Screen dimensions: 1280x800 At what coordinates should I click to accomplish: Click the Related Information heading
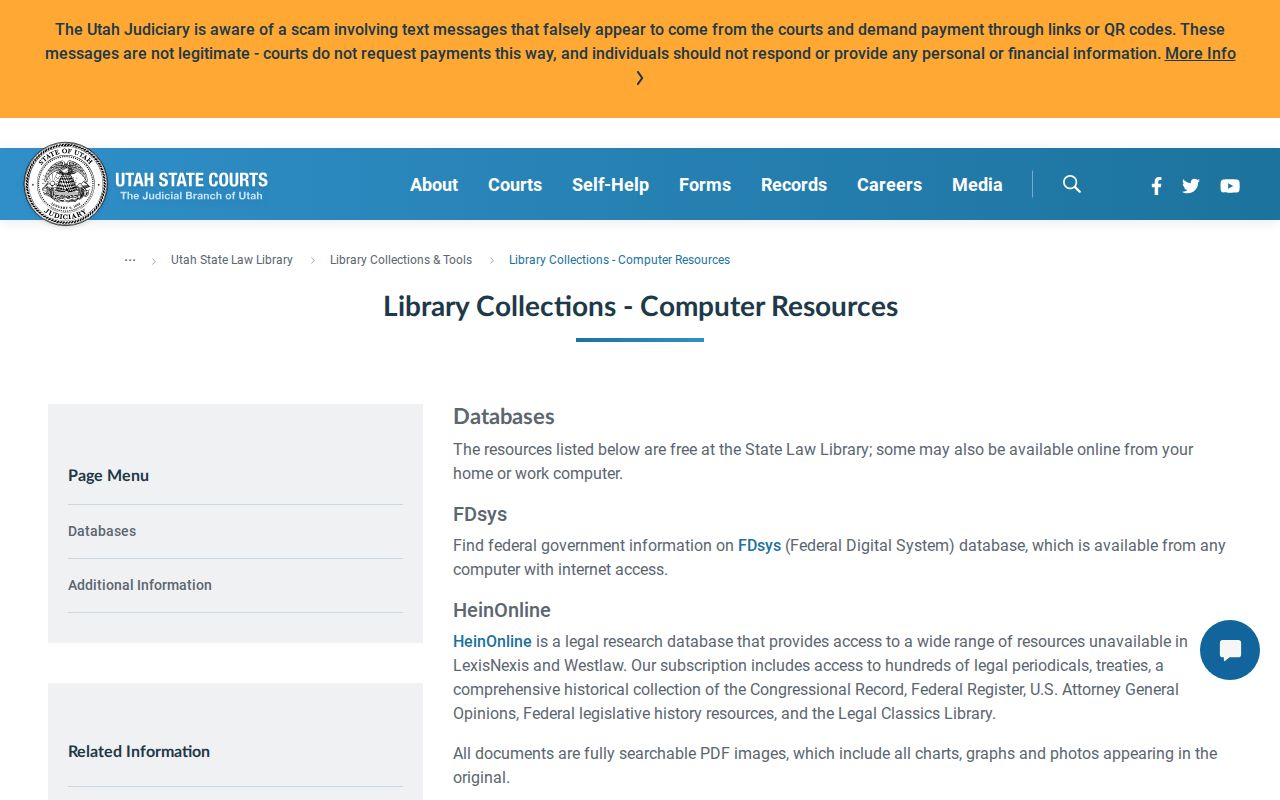point(139,752)
